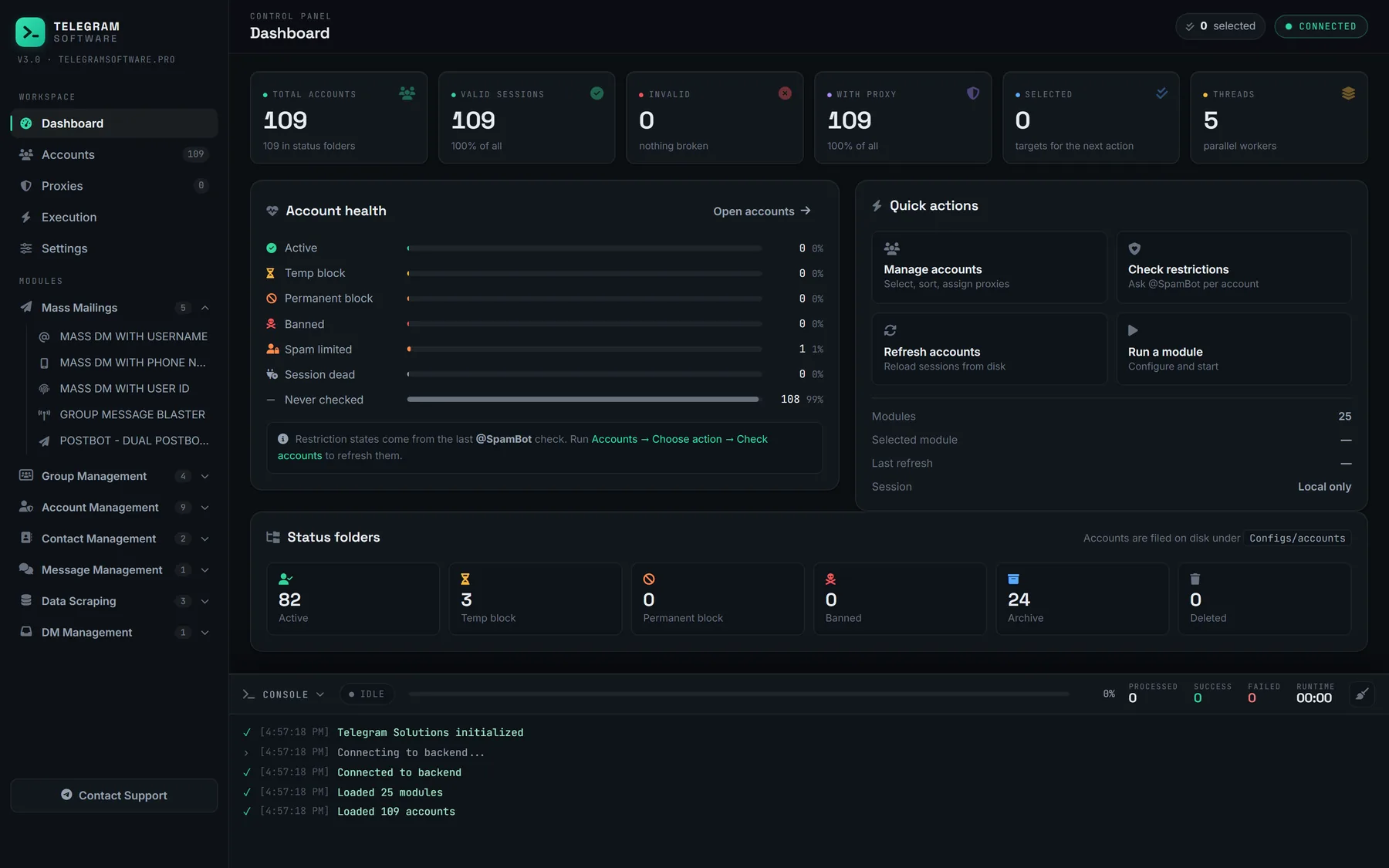Open the Proxies page
The height and width of the screenshot is (868, 1389).
114,186
